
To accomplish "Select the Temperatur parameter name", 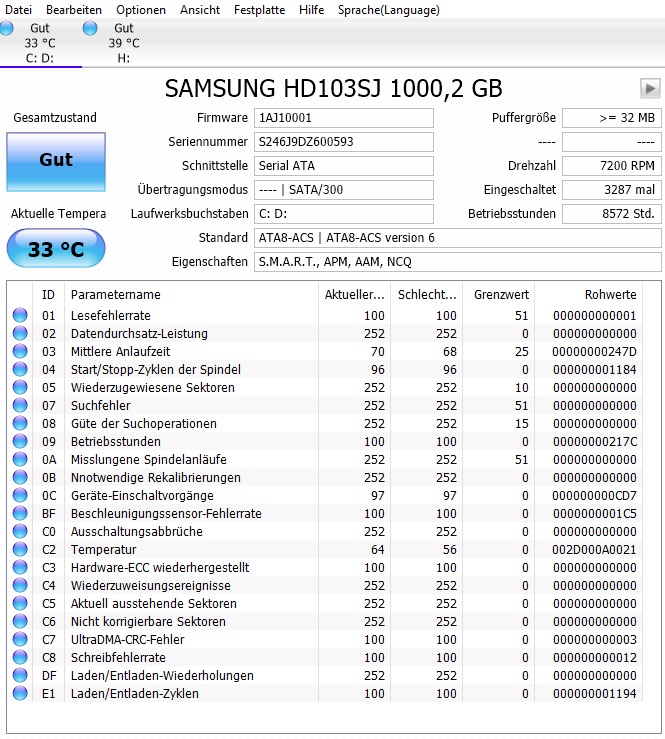I will pos(103,550).
